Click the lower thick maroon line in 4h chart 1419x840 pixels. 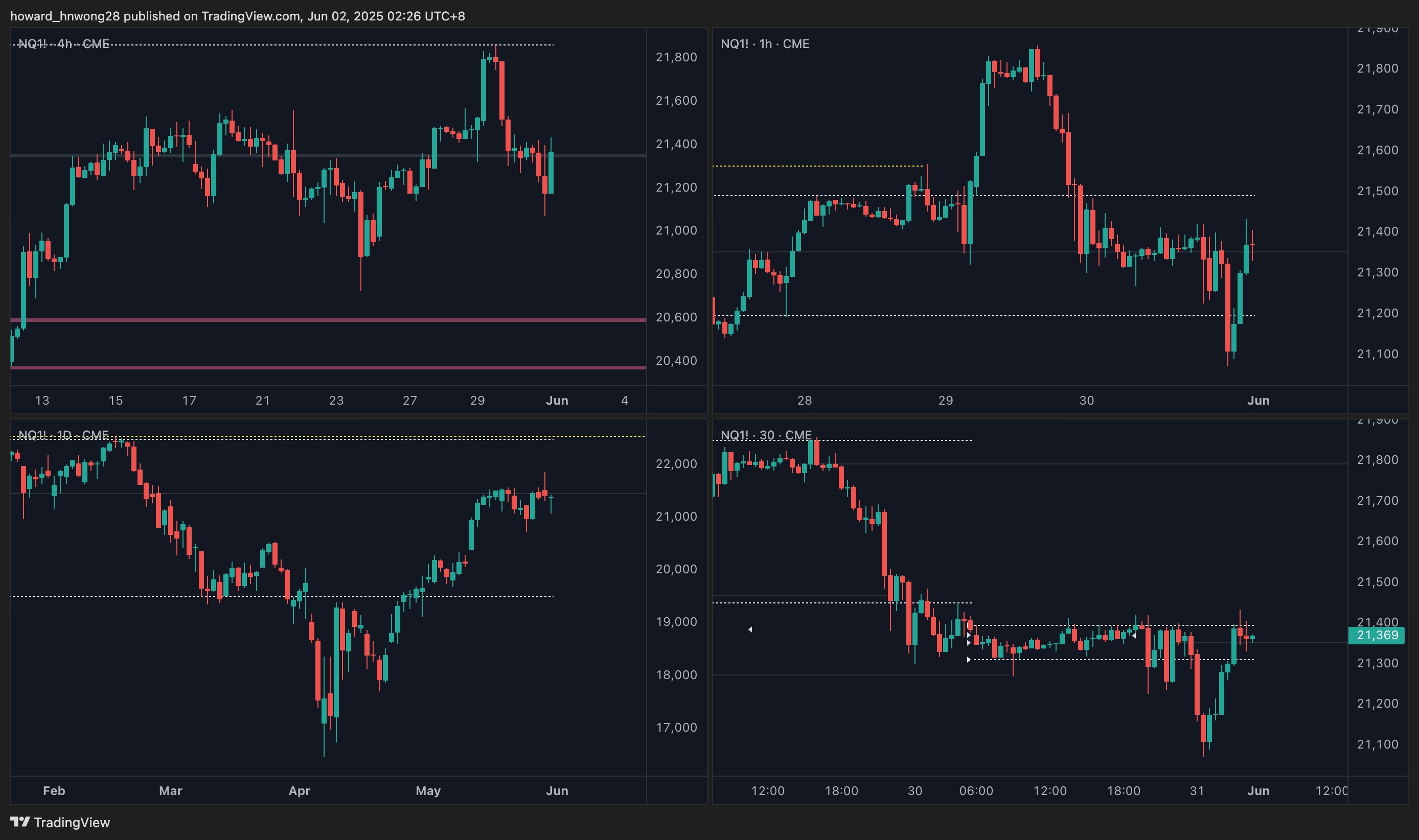coord(328,367)
